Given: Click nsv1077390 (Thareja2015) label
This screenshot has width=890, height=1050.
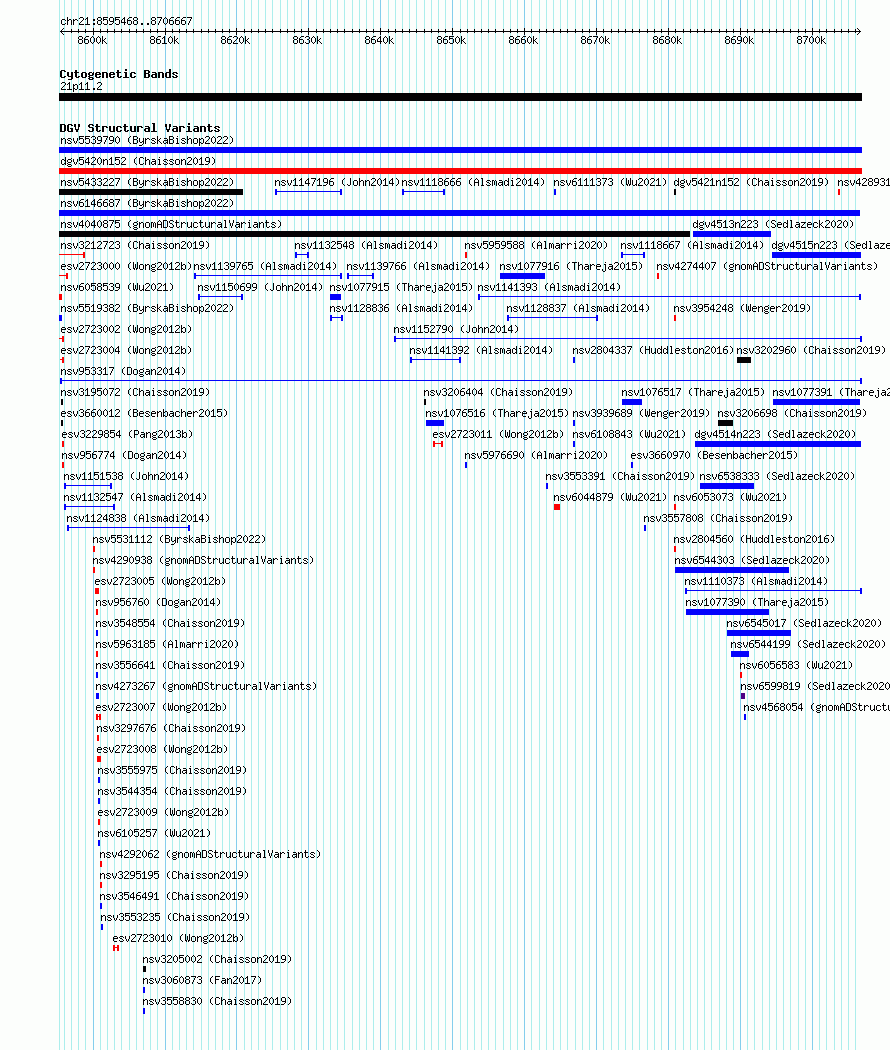Looking at the screenshot, I should 757,602.
